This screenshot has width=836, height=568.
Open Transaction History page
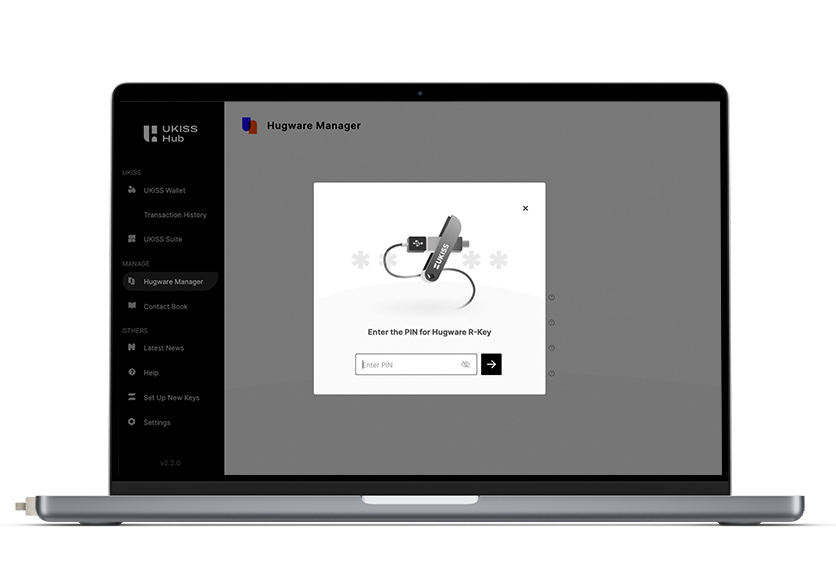175,215
